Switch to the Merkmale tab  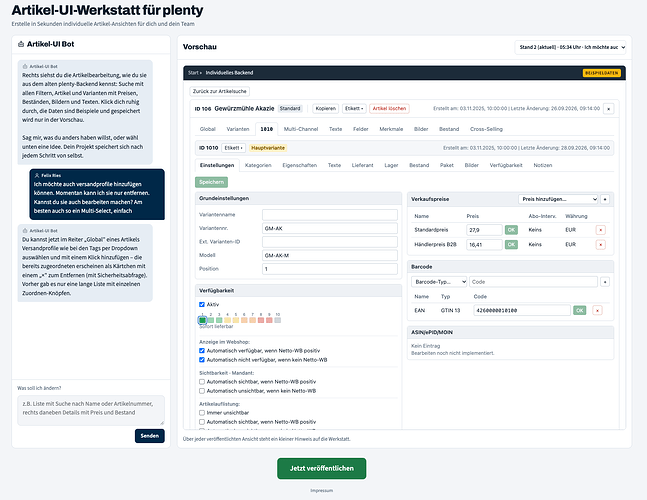(391, 129)
